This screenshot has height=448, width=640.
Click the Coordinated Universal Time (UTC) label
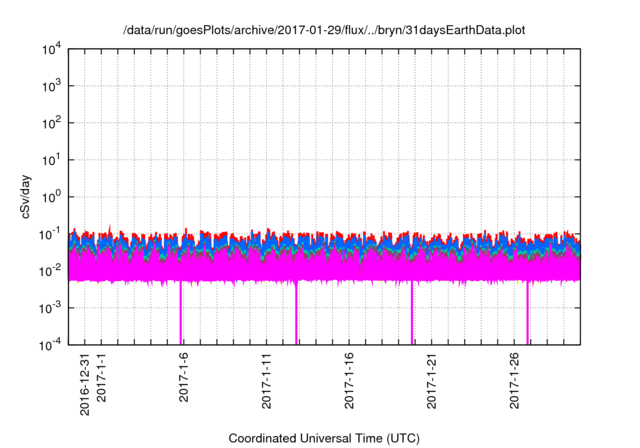coord(324,438)
